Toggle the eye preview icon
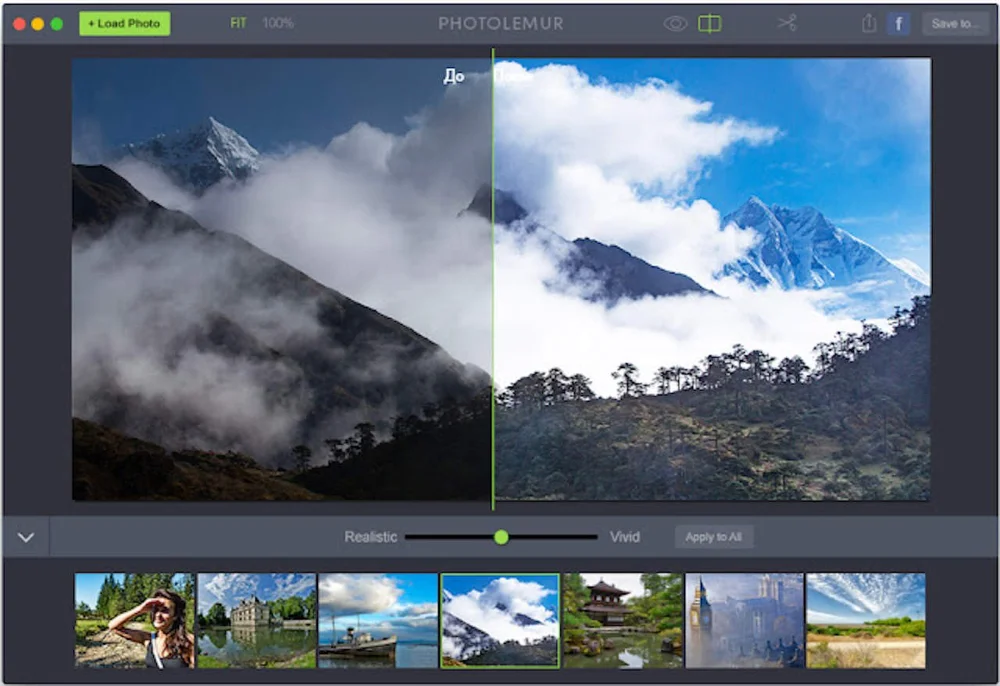Screen dimensions: 1000x686 (675, 24)
